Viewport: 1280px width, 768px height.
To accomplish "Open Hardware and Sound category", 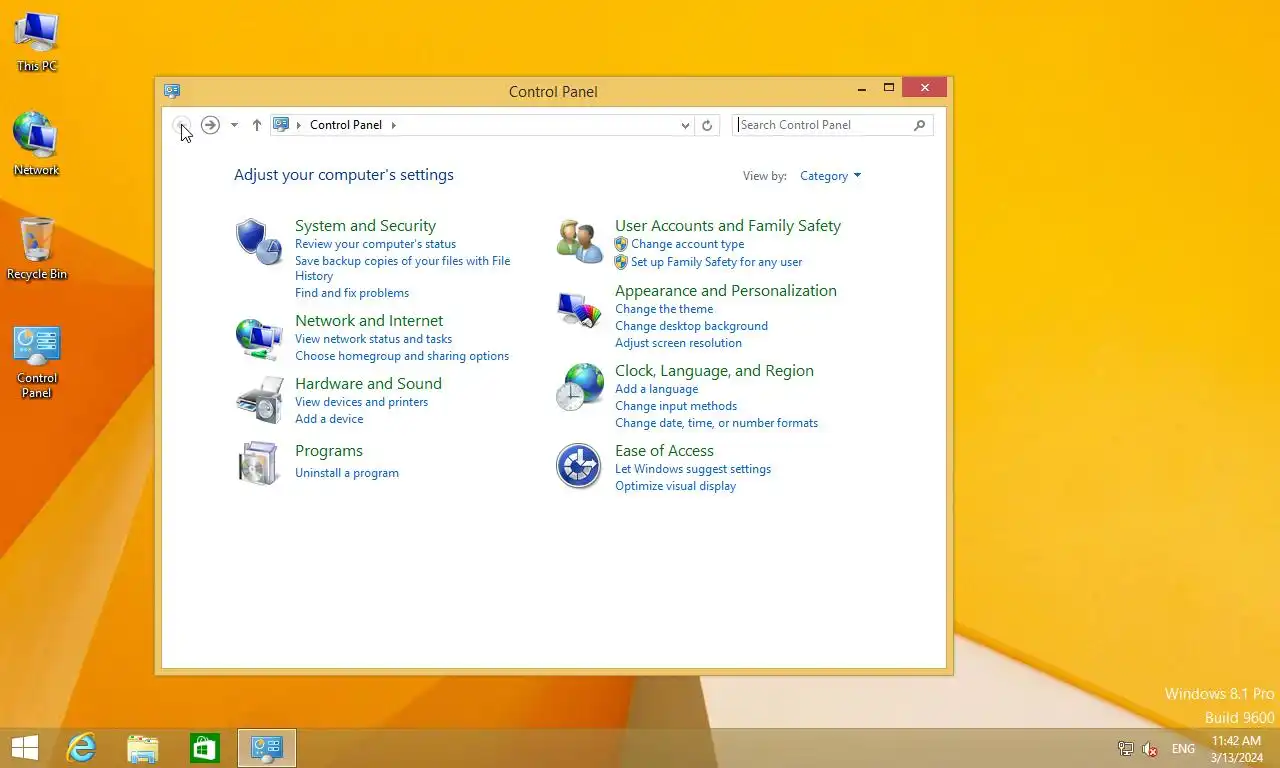I will click(368, 384).
